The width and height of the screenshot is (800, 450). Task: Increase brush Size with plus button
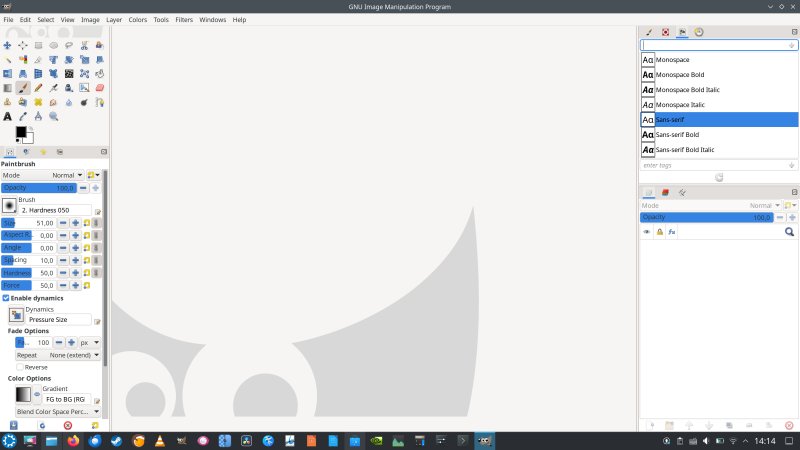(x=76, y=223)
